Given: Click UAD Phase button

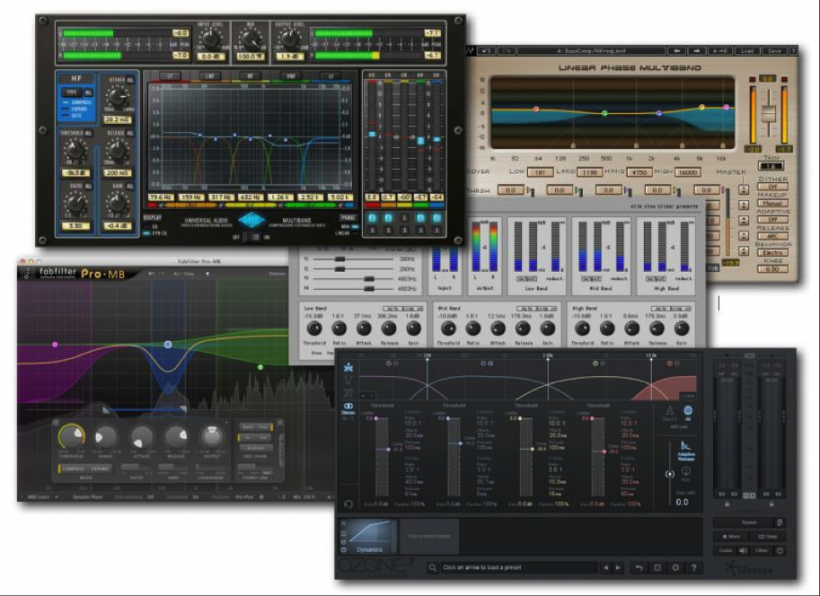Looking at the screenshot, I should [348, 217].
